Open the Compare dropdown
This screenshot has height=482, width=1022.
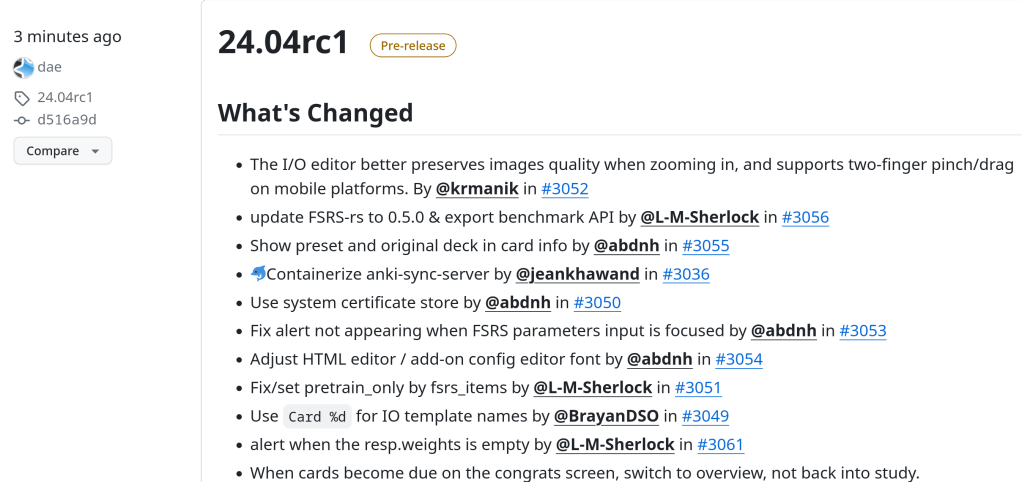pyautogui.click(x=62, y=151)
